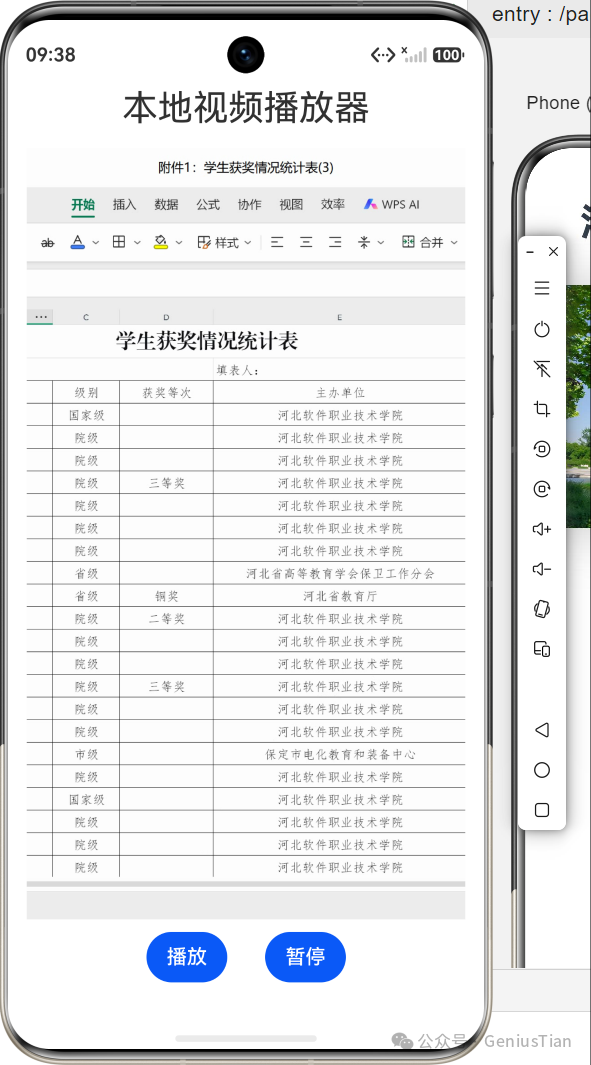
Task: Click the emulator rotate-left icon
Action: click(541, 449)
